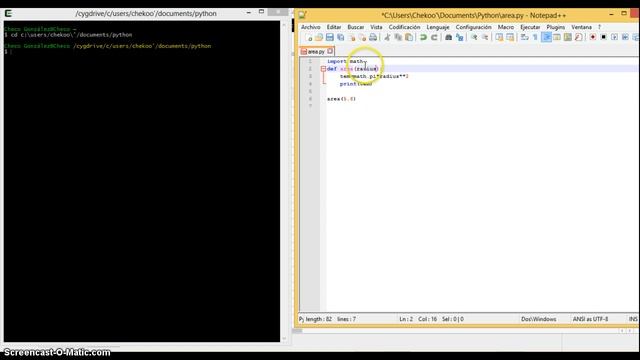
Task: Open the Configuración menu
Action: click(473, 27)
